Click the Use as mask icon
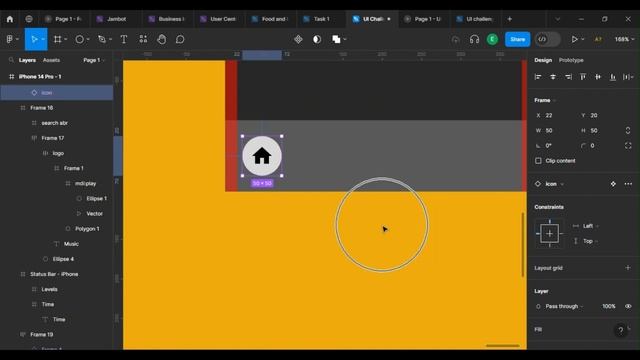This screenshot has width=640, height=360. [x=317, y=39]
